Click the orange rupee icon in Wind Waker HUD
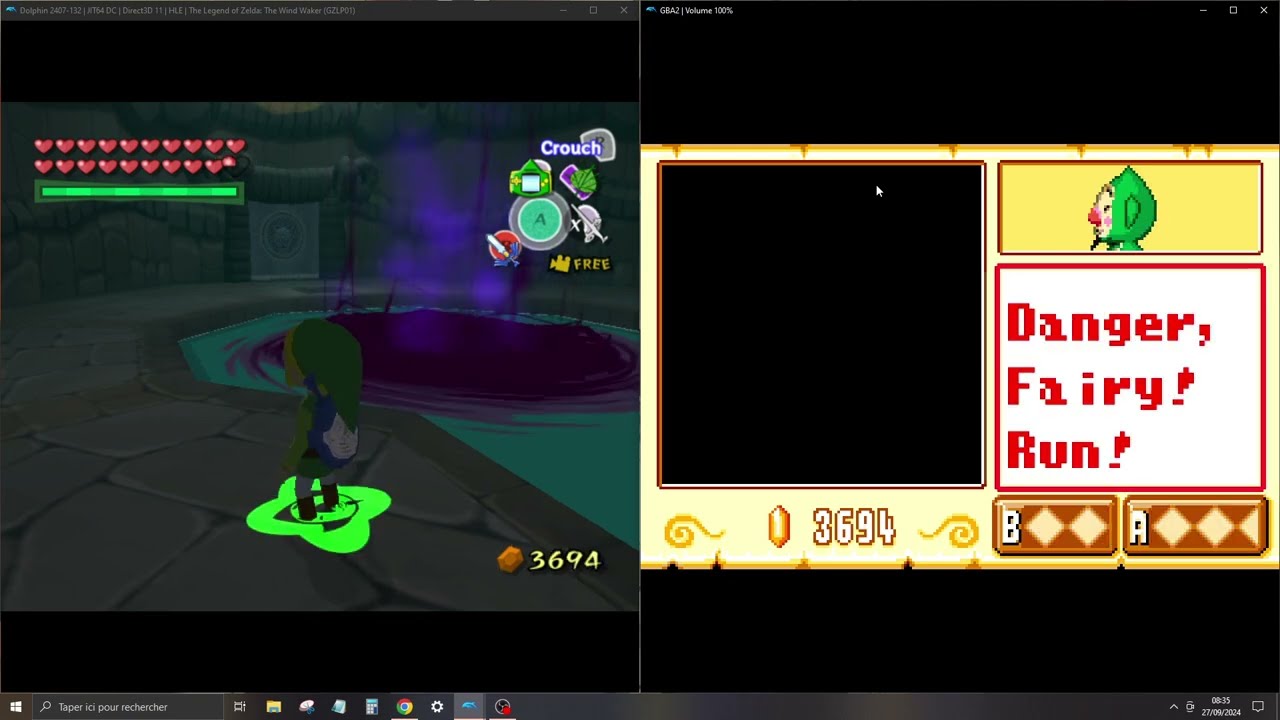The height and width of the screenshot is (720, 1280). click(x=511, y=560)
